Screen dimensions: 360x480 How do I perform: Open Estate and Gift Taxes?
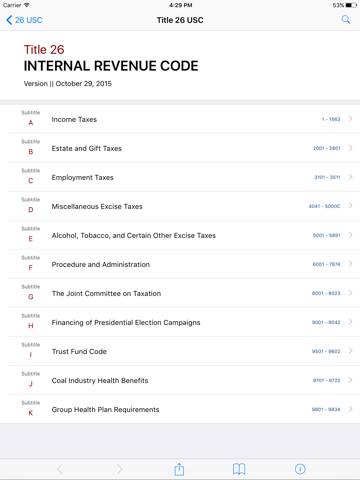pos(180,148)
